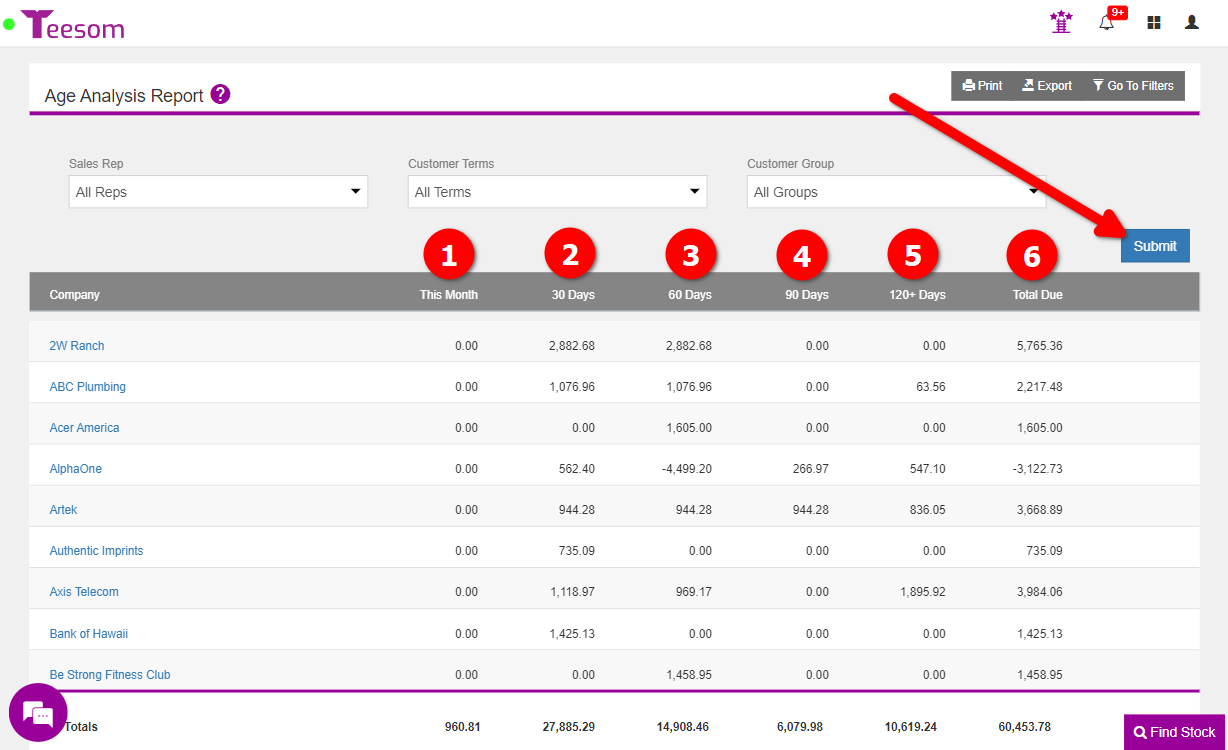Open the Customer Terms dropdown
This screenshot has height=750, width=1228.
pyautogui.click(x=557, y=192)
